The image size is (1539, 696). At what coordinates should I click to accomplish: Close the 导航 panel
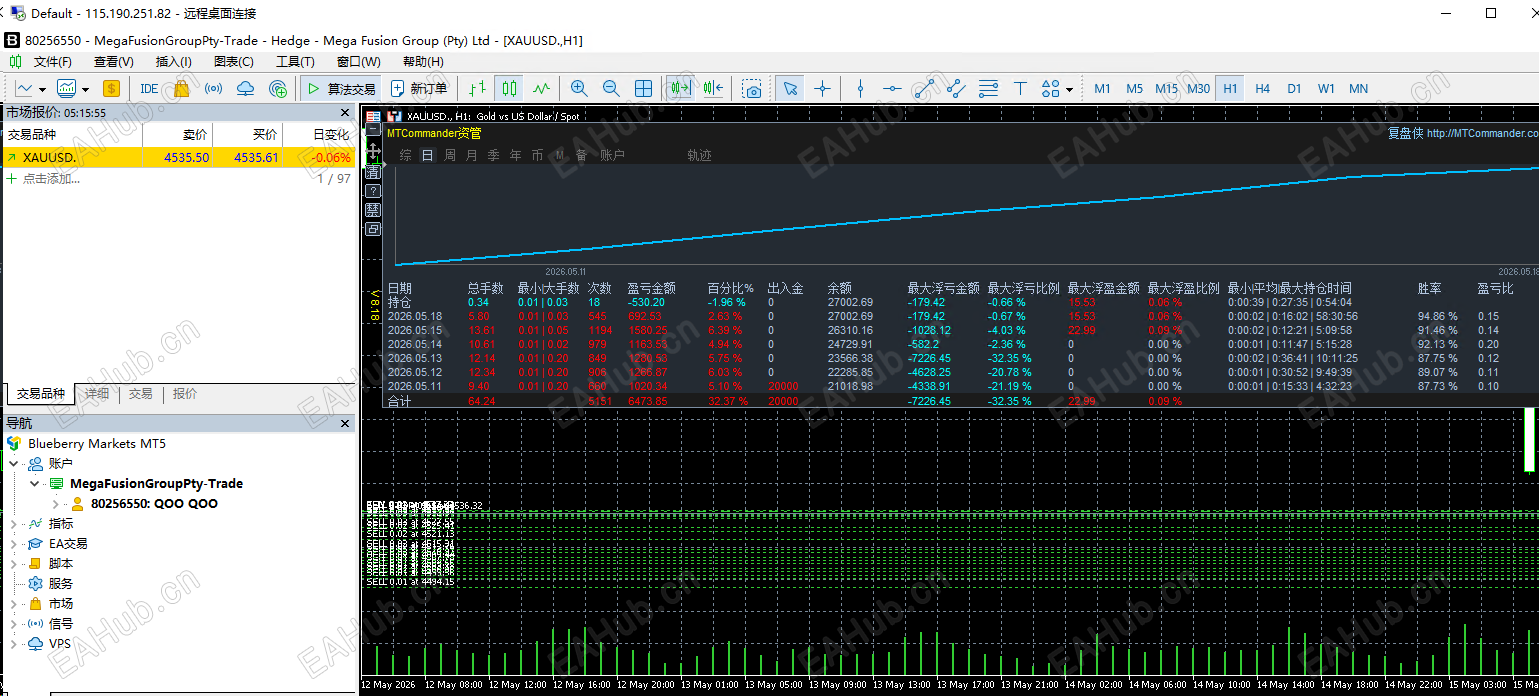[x=345, y=424]
